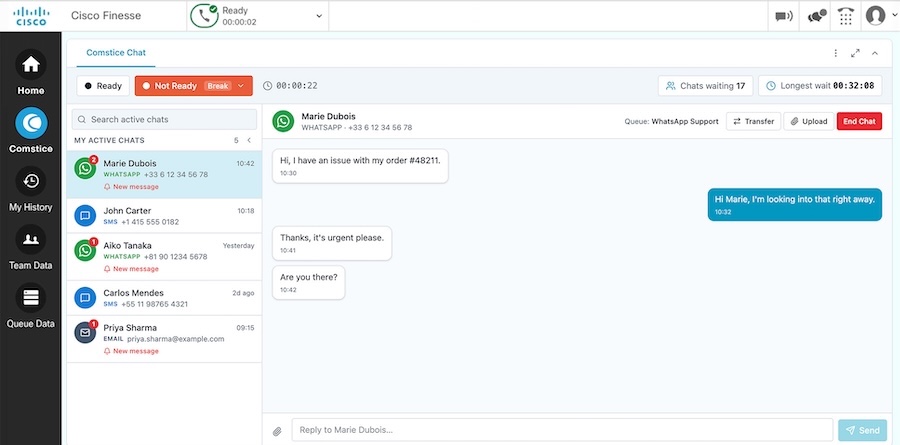Open Team Data in the sidebar
Viewport: 900px width, 445px height.
tap(30, 239)
